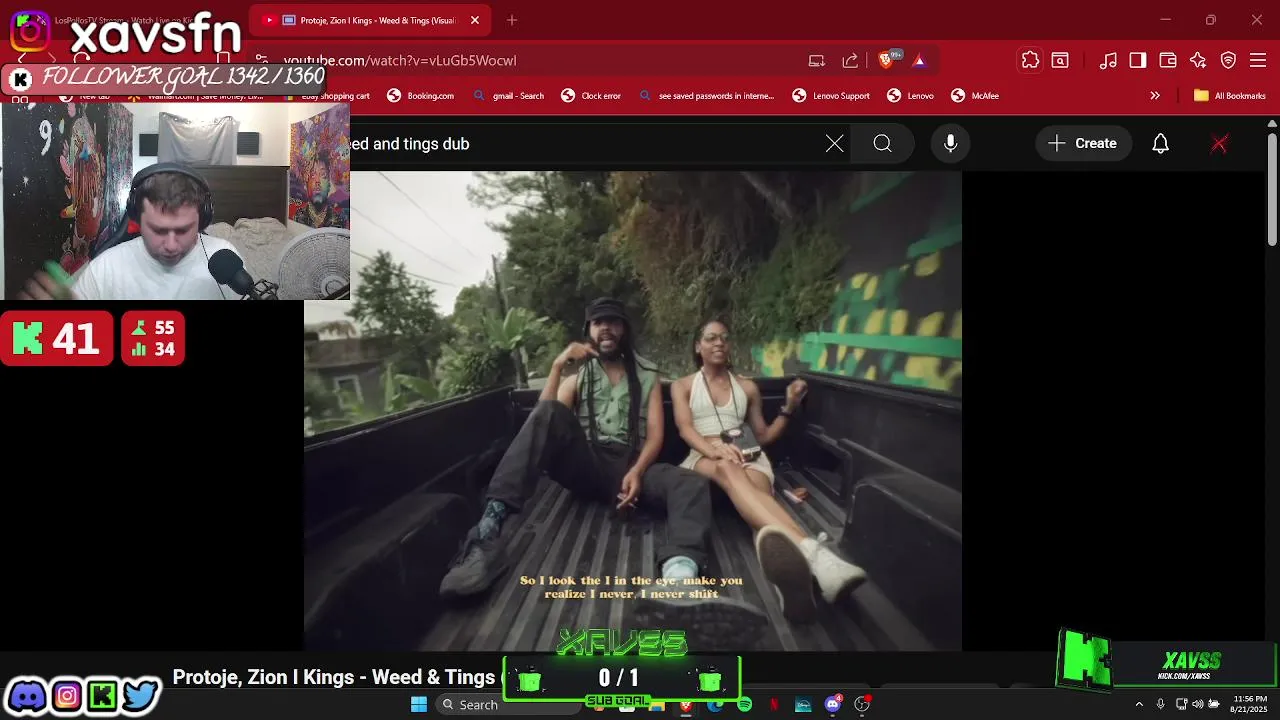Open the Brave Wallet icon
This screenshot has height=720, width=1280.
pyautogui.click(x=1168, y=61)
